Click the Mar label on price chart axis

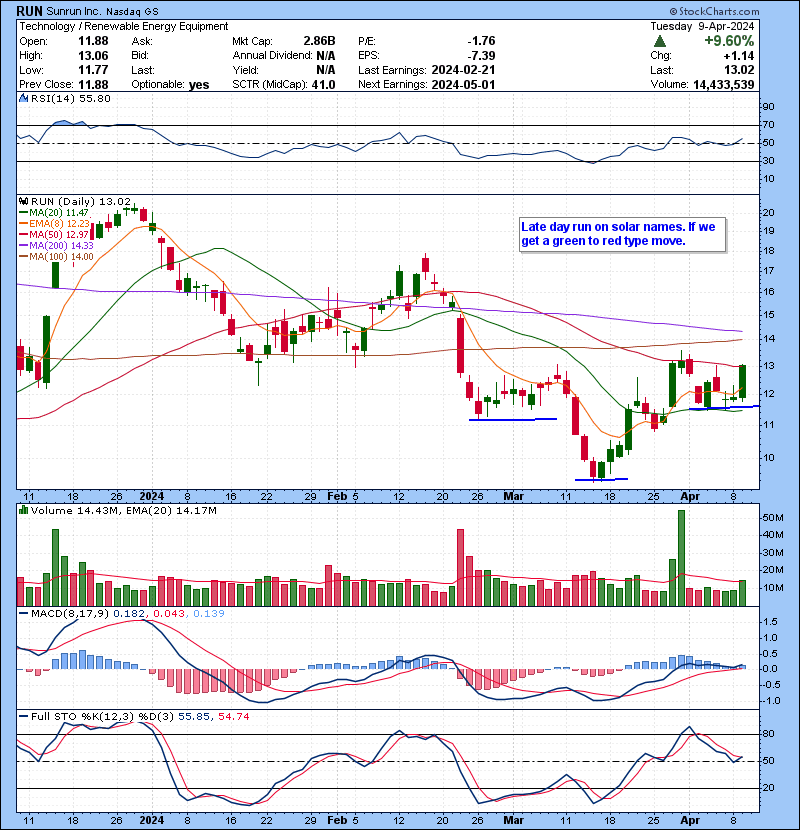click(513, 497)
